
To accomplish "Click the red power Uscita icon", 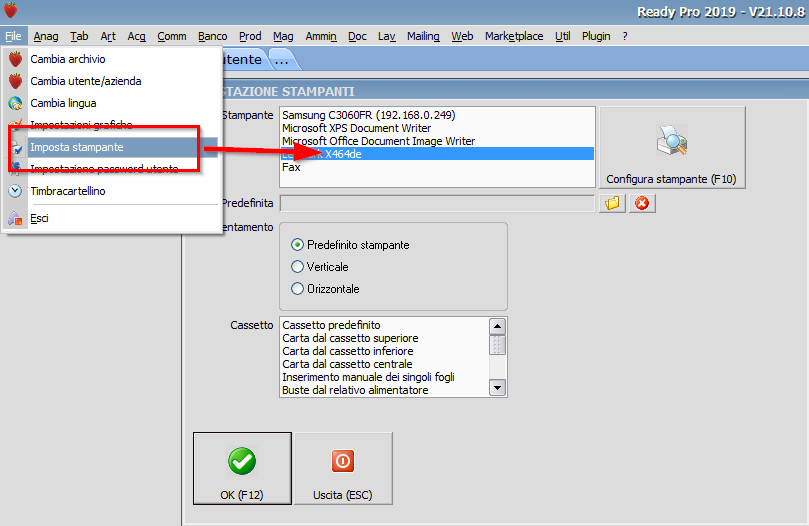I will (343, 461).
